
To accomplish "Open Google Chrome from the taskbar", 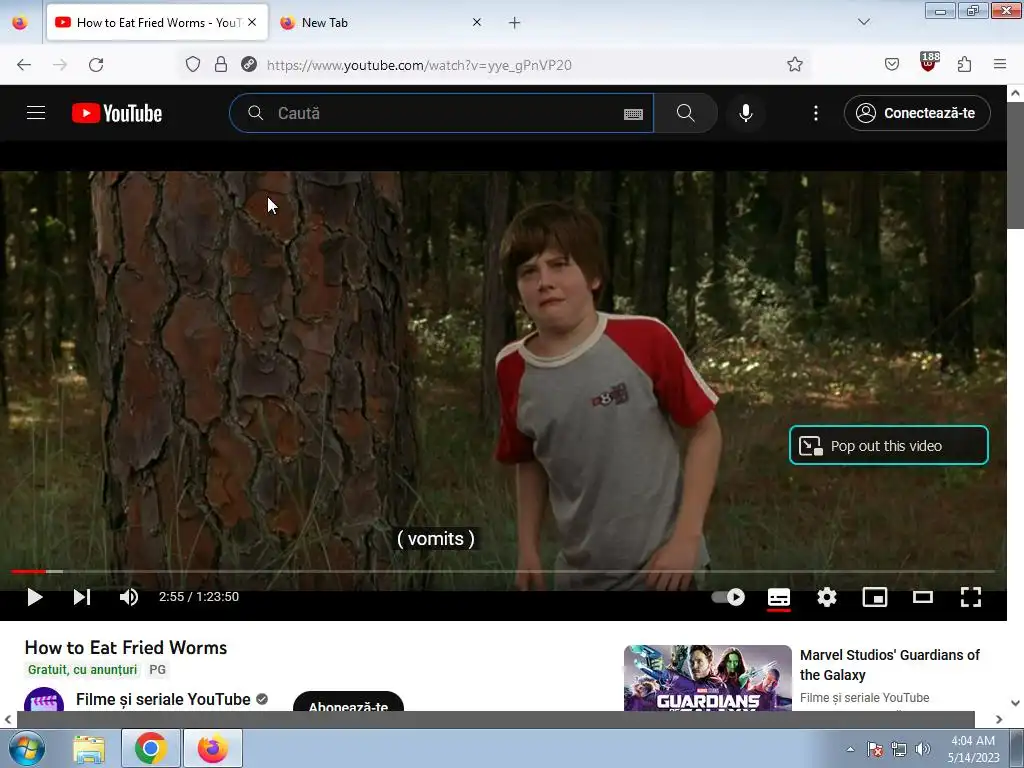I will pos(150,748).
